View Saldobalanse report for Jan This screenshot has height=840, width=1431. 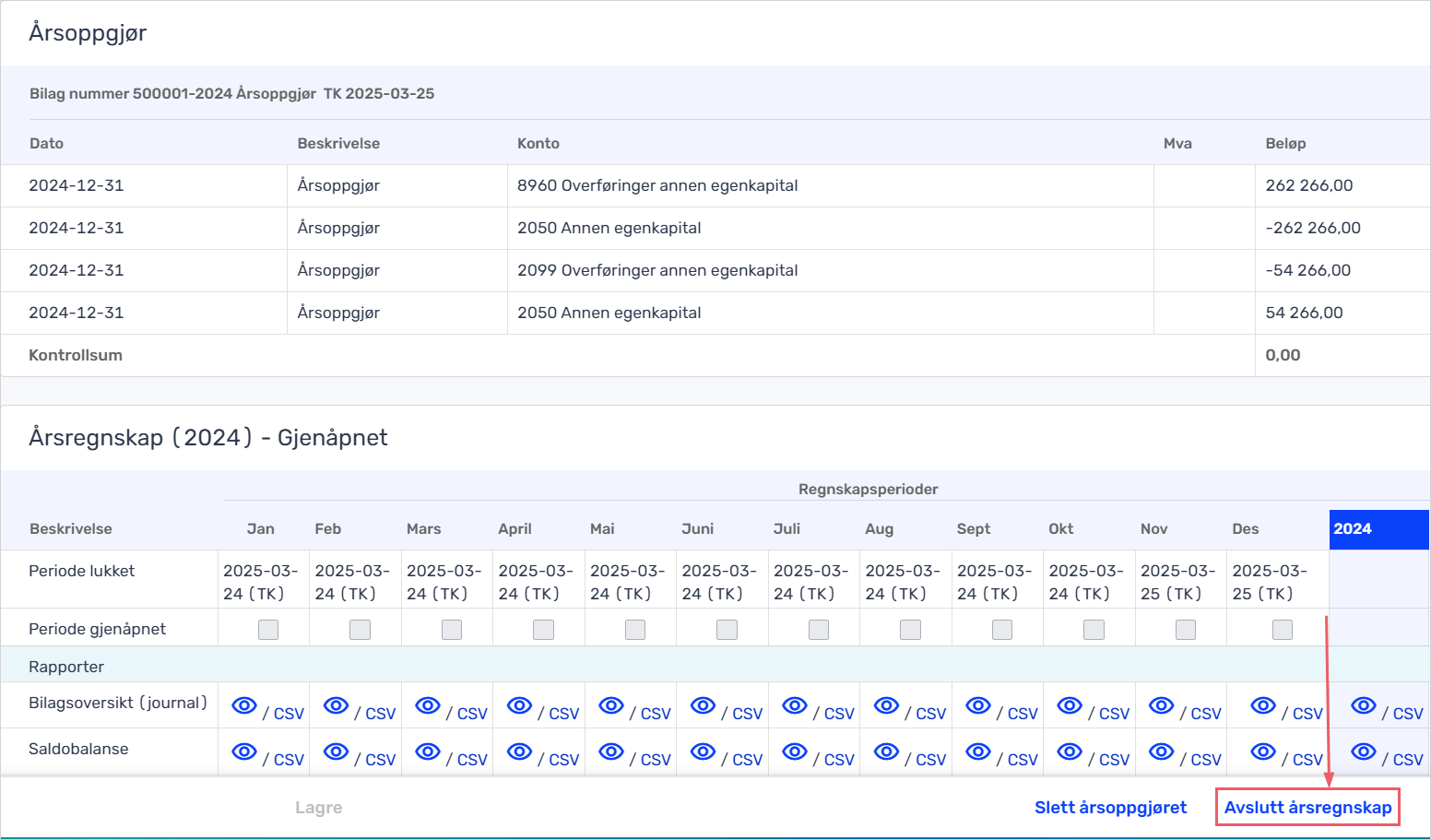(x=244, y=751)
